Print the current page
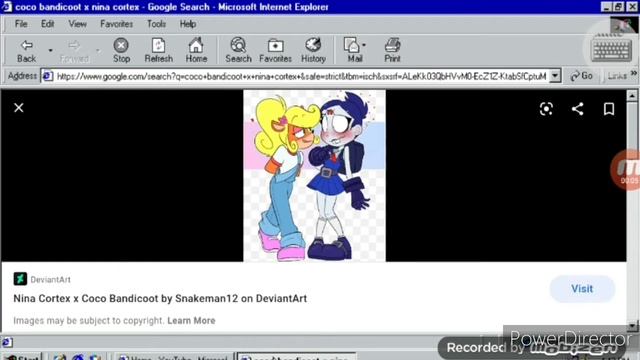The image size is (640, 360). [392, 50]
